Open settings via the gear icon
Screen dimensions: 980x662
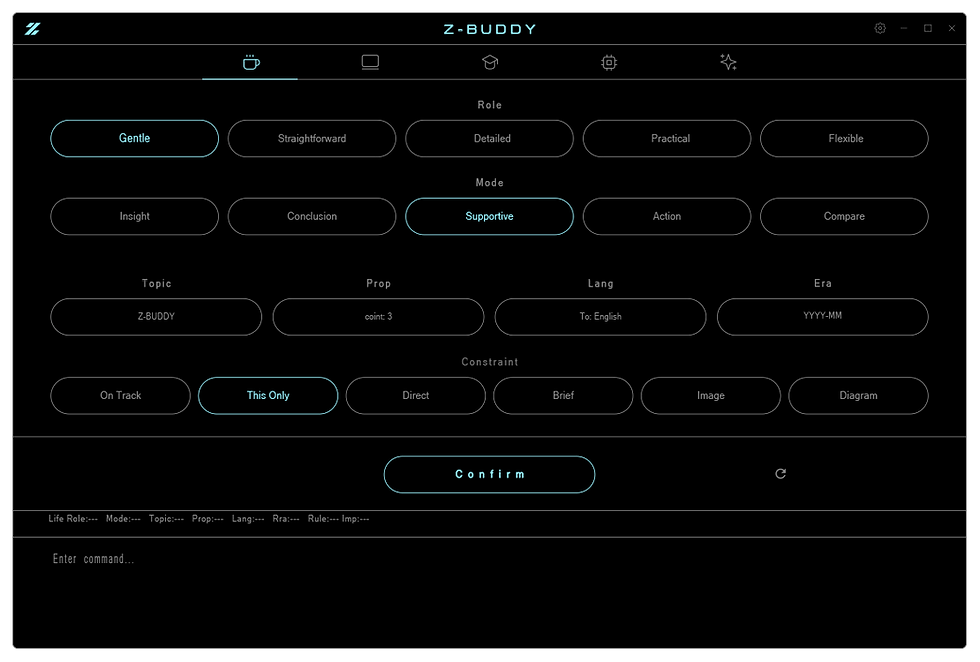[x=879, y=28]
